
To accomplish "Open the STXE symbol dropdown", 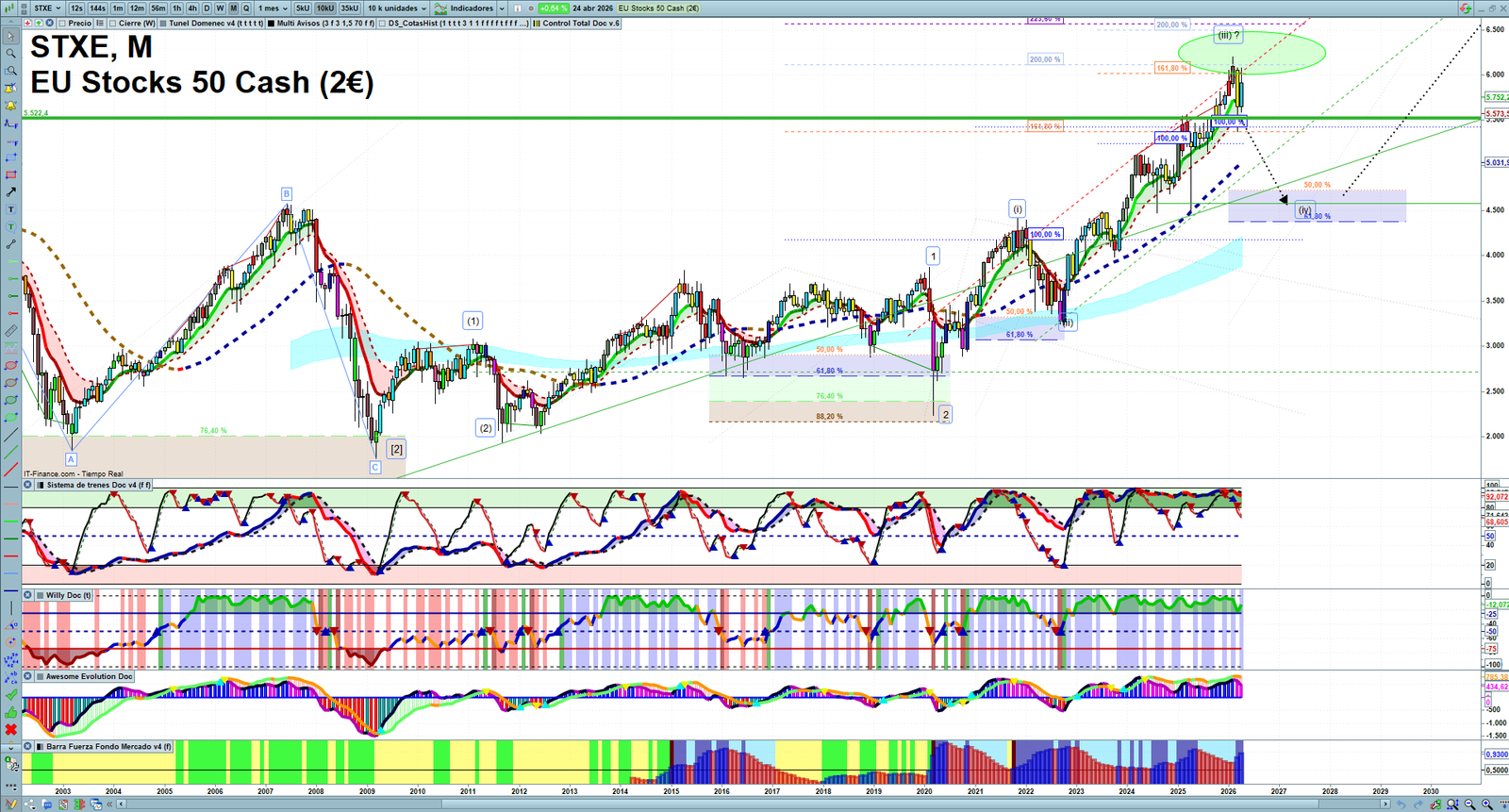I will (48, 8).
